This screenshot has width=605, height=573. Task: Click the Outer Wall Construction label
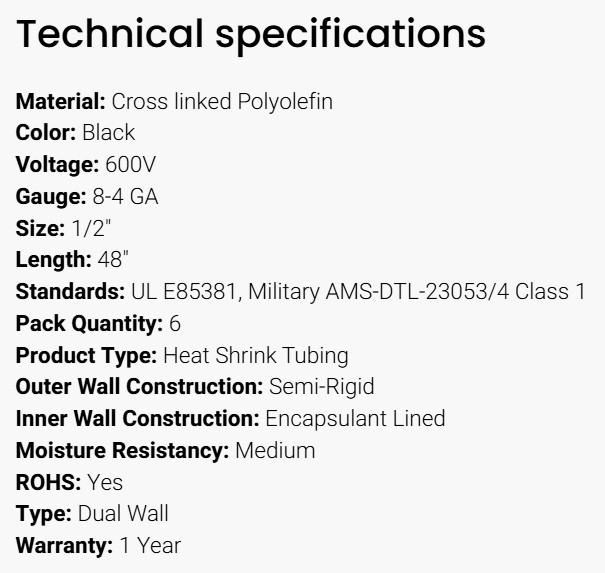(x=137, y=387)
